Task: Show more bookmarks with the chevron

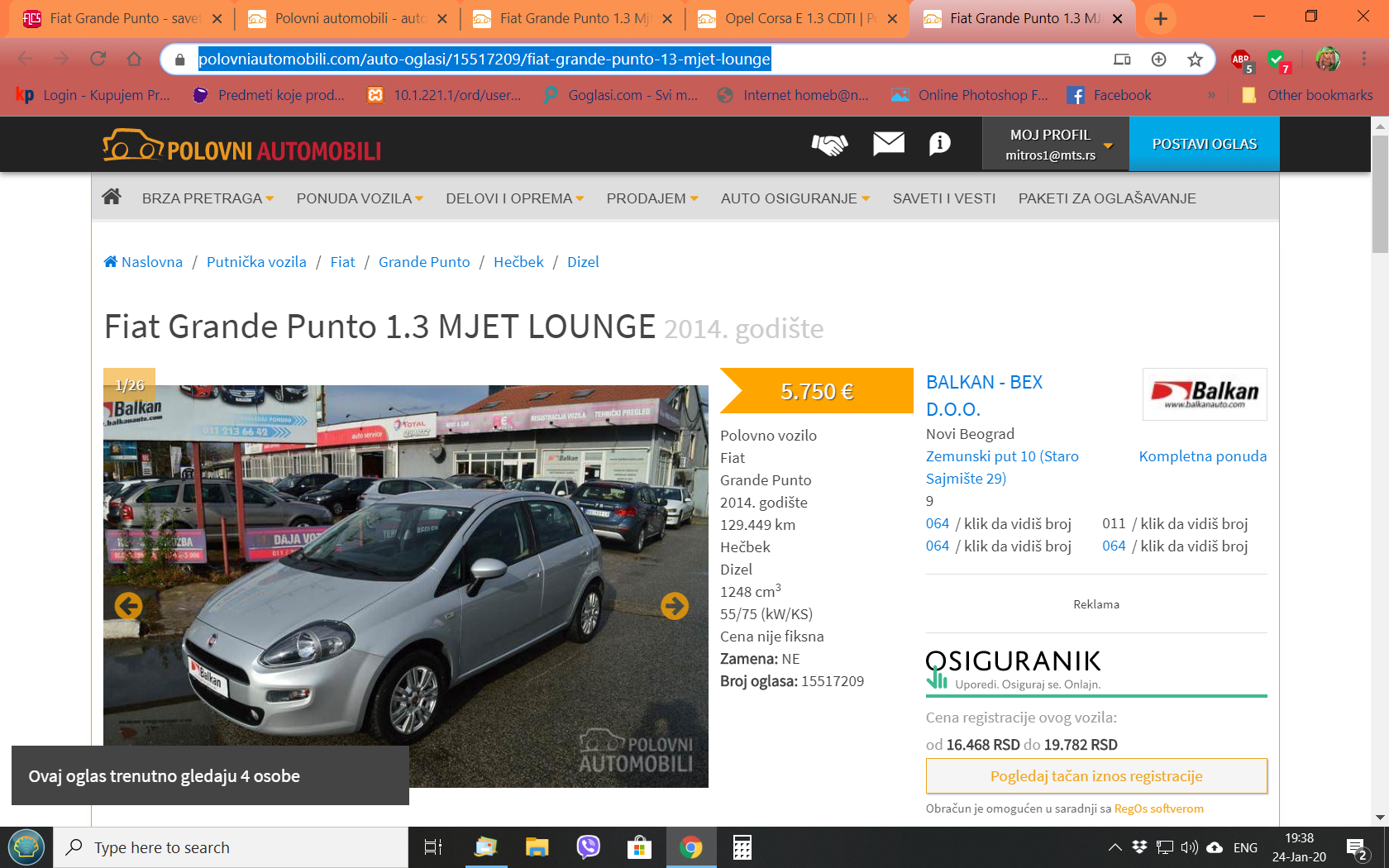Action: pyautogui.click(x=1211, y=95)
